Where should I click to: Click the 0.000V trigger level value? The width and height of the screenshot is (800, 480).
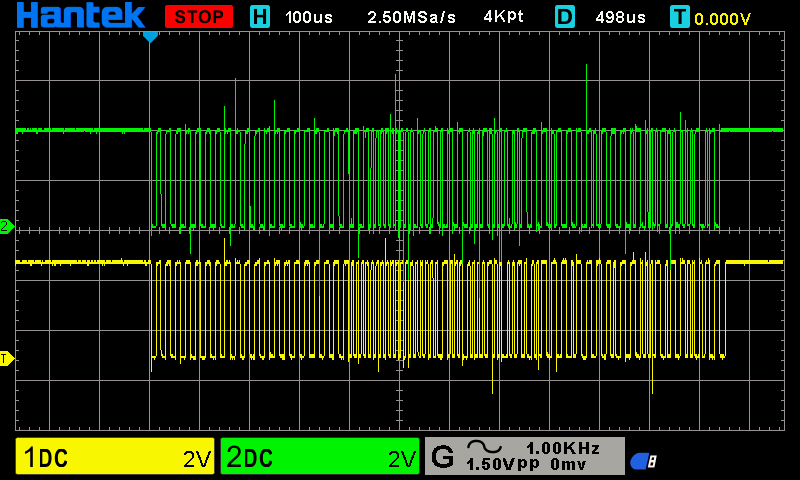pos(722,19)
